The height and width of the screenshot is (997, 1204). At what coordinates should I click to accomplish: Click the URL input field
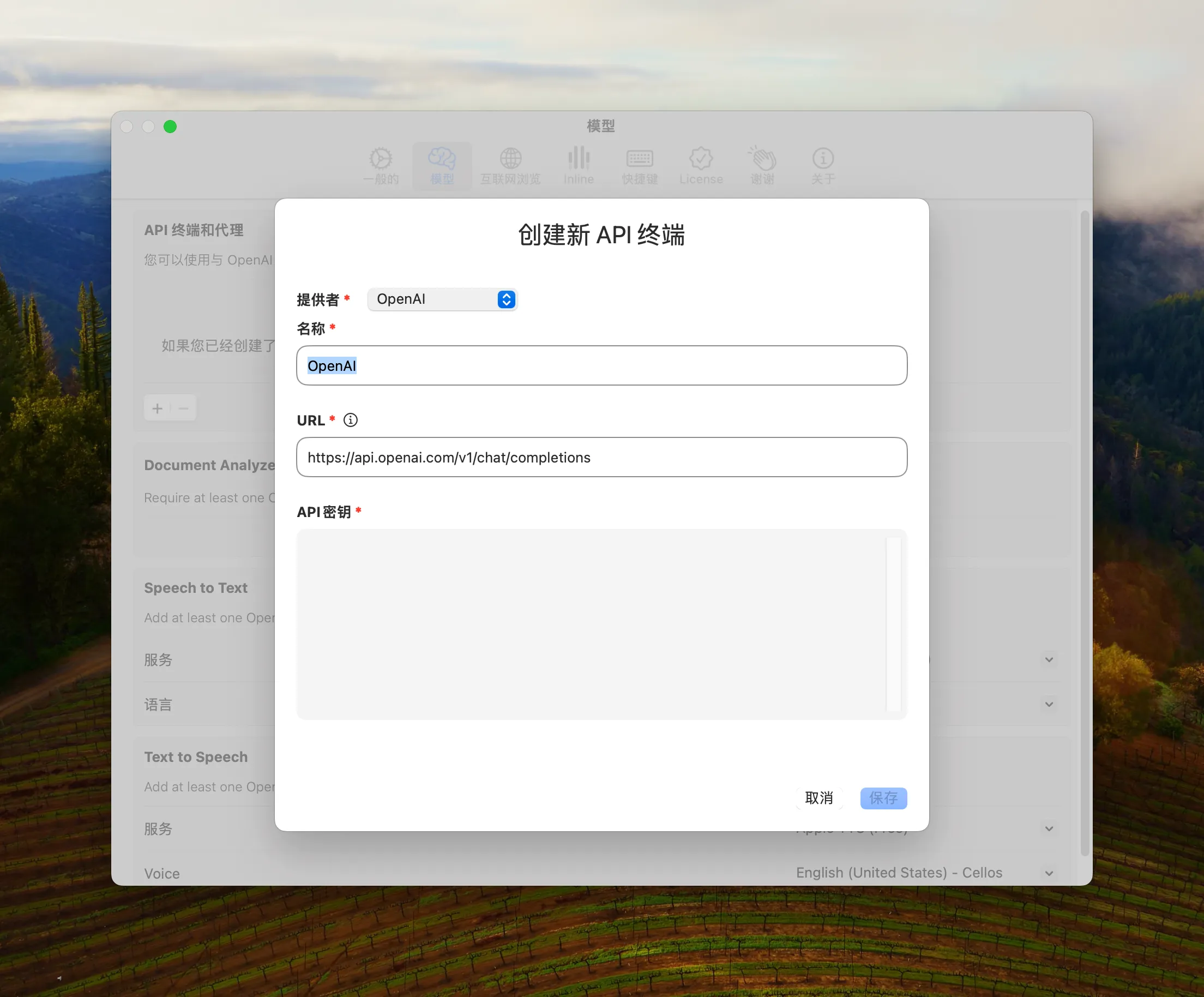[601, 457]
